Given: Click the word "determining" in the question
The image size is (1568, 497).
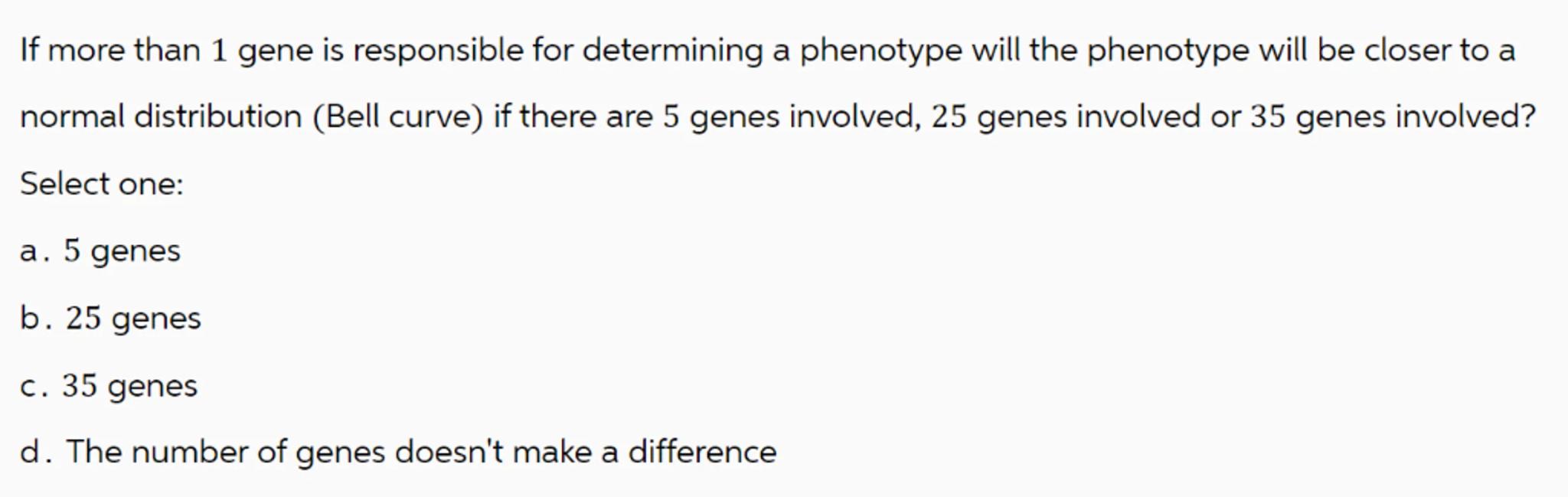Looking at the screenshot, I should click(x=672, y=51).
